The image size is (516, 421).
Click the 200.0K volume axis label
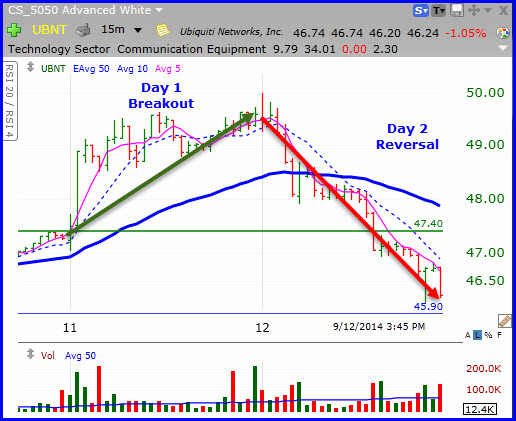(x=484, y=369)
